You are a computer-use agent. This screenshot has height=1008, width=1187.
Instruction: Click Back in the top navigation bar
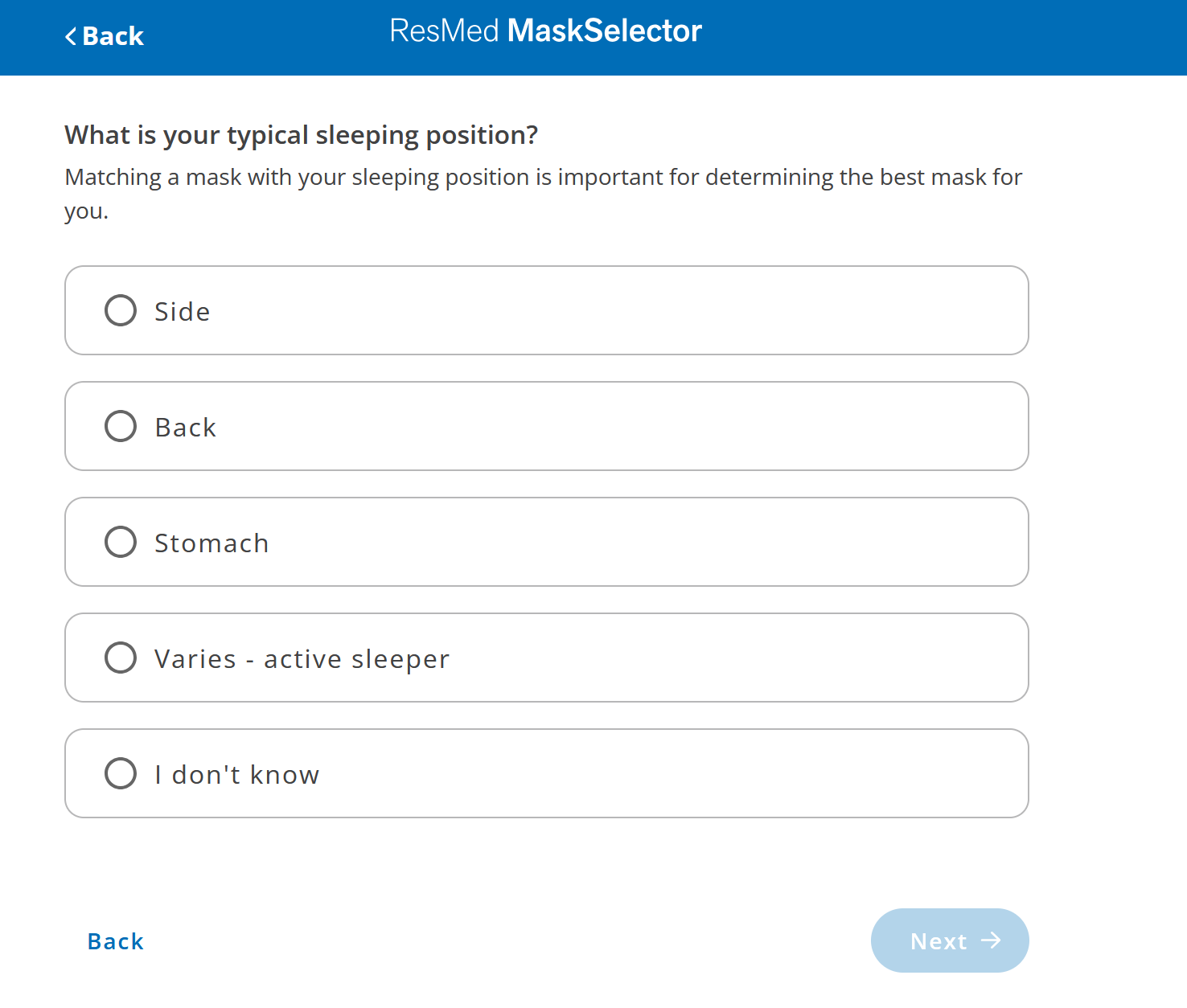point(104,35)
